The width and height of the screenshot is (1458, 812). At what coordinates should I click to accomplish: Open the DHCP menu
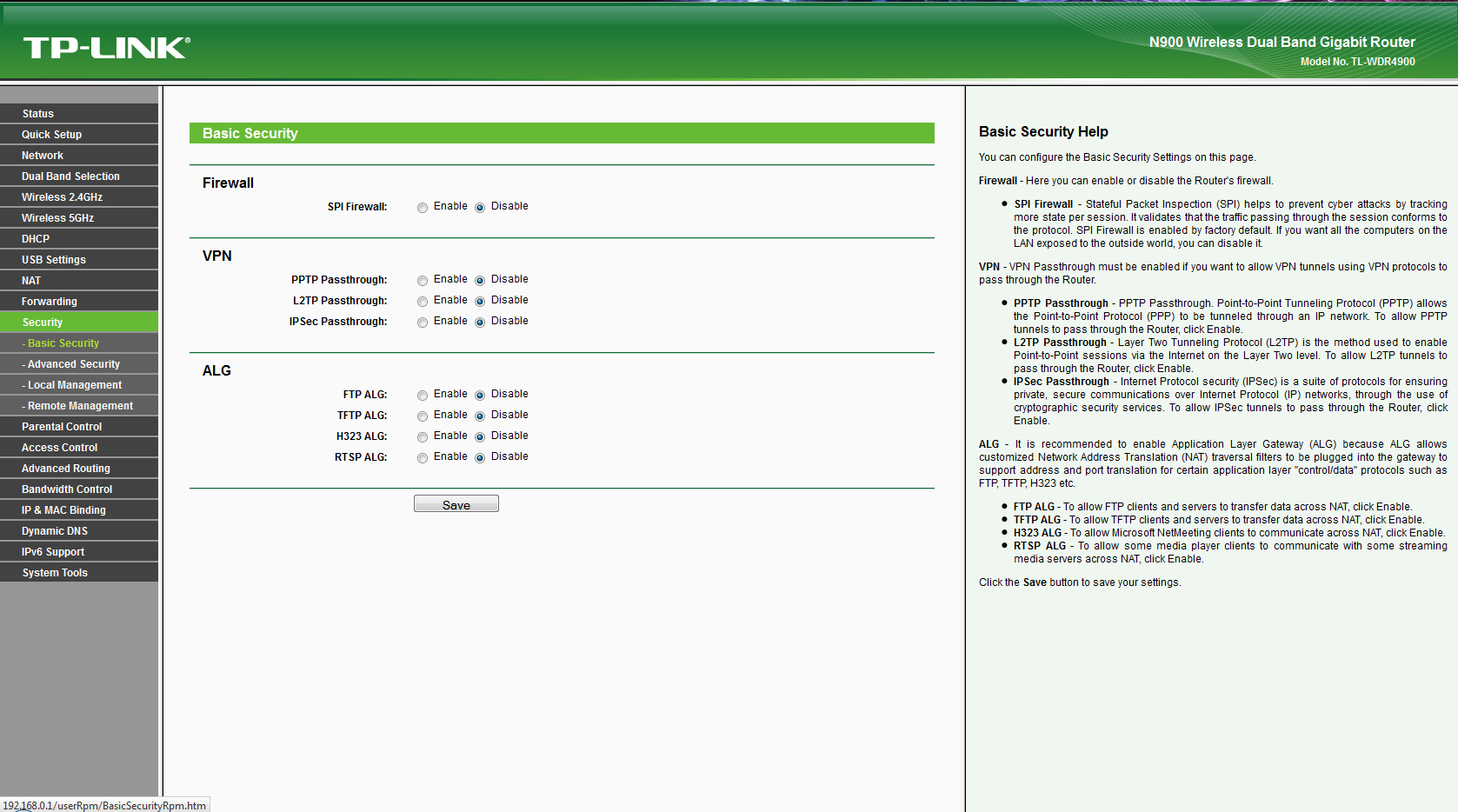79,239
